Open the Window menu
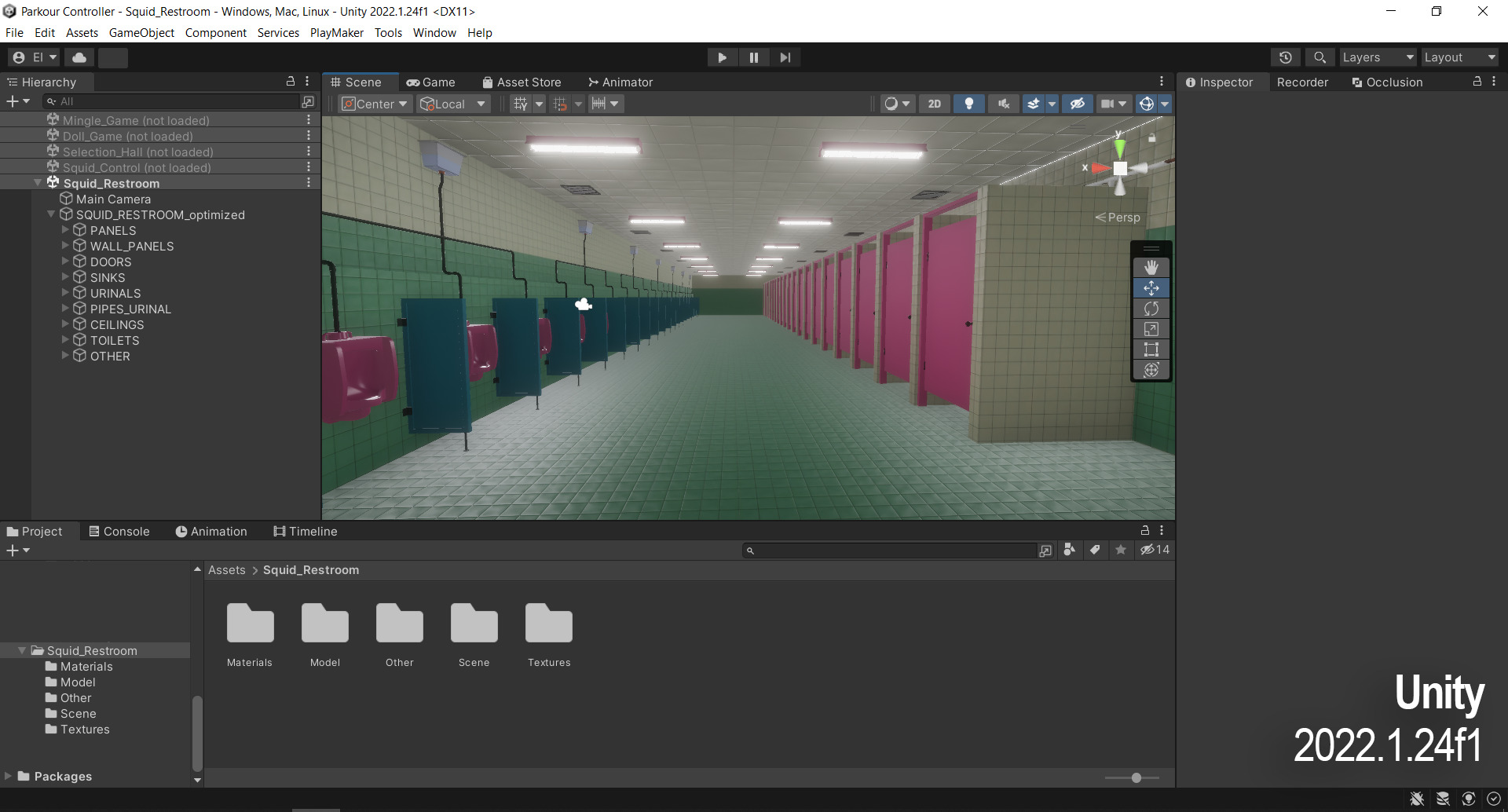The image size is (1508, 812). [434, 33]
